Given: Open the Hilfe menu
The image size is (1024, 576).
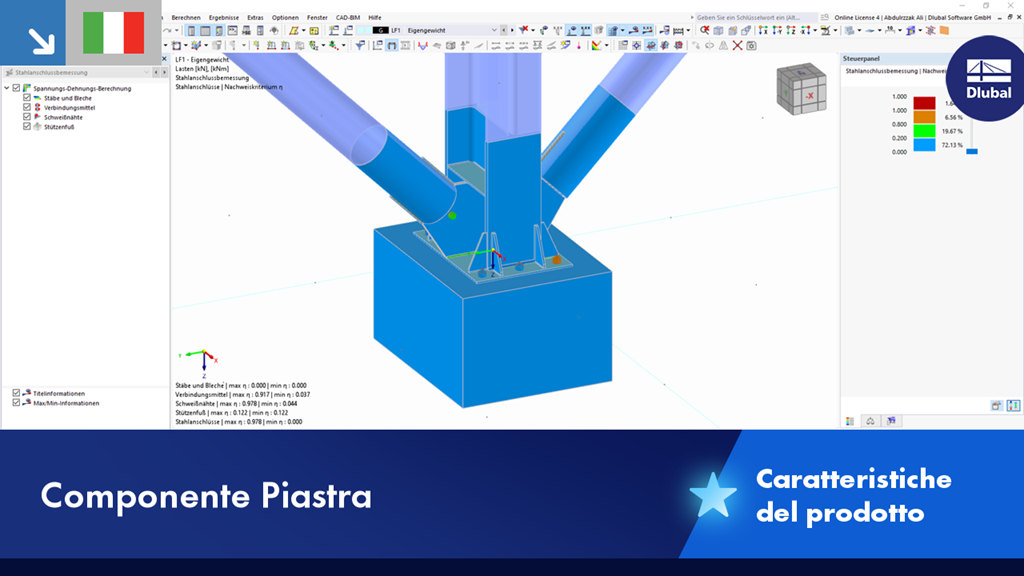Looking at the screenshot, I should click(375, 18).
